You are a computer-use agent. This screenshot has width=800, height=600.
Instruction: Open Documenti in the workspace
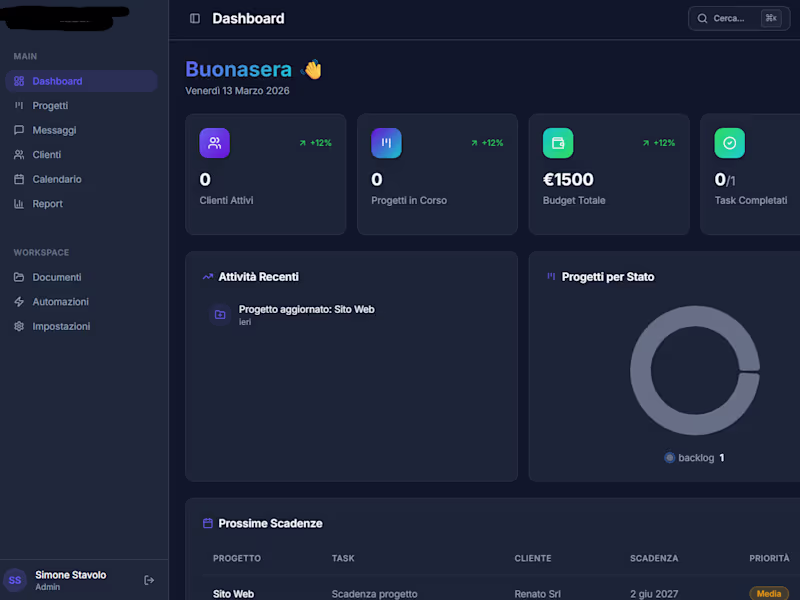pos(81,277)
